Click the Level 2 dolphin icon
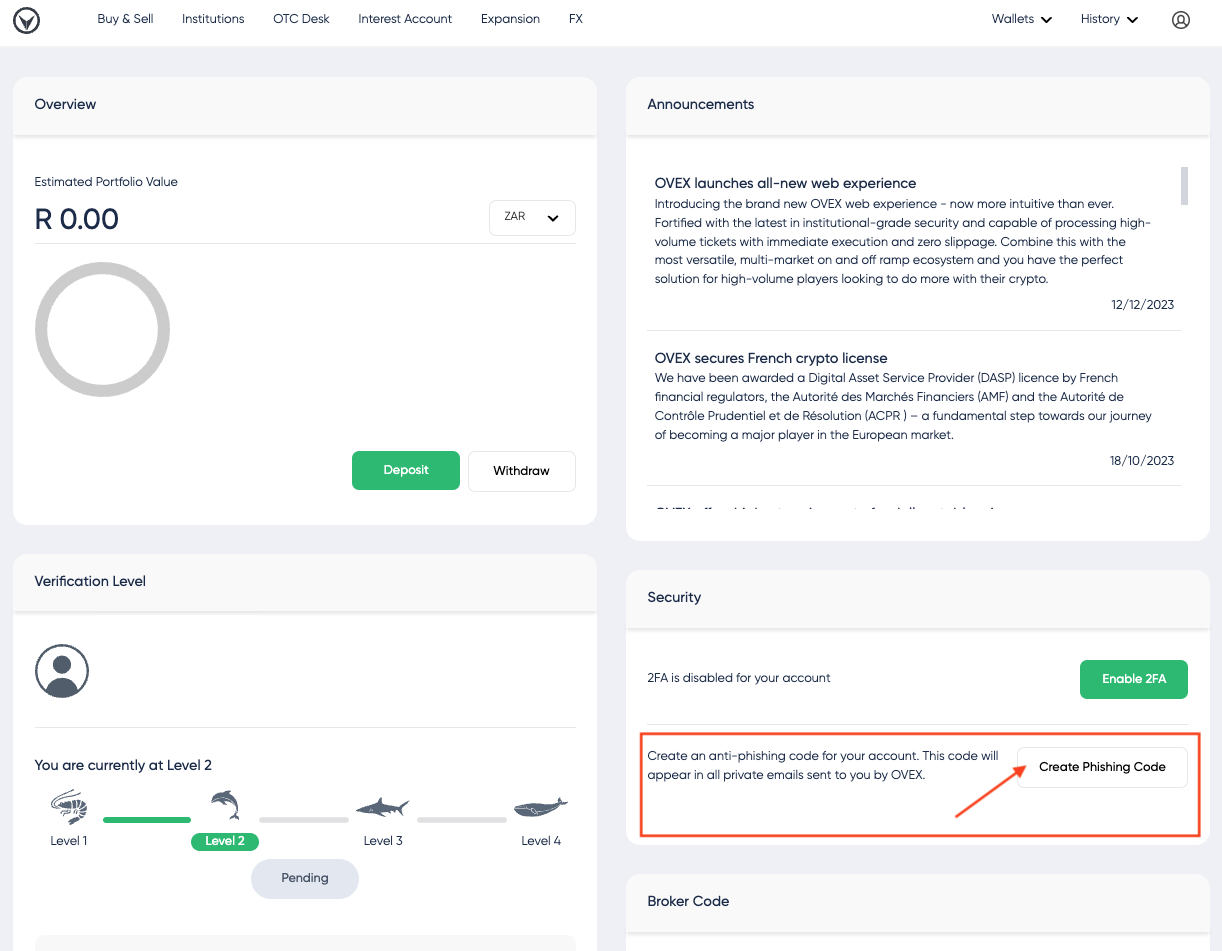 [225, 805]
